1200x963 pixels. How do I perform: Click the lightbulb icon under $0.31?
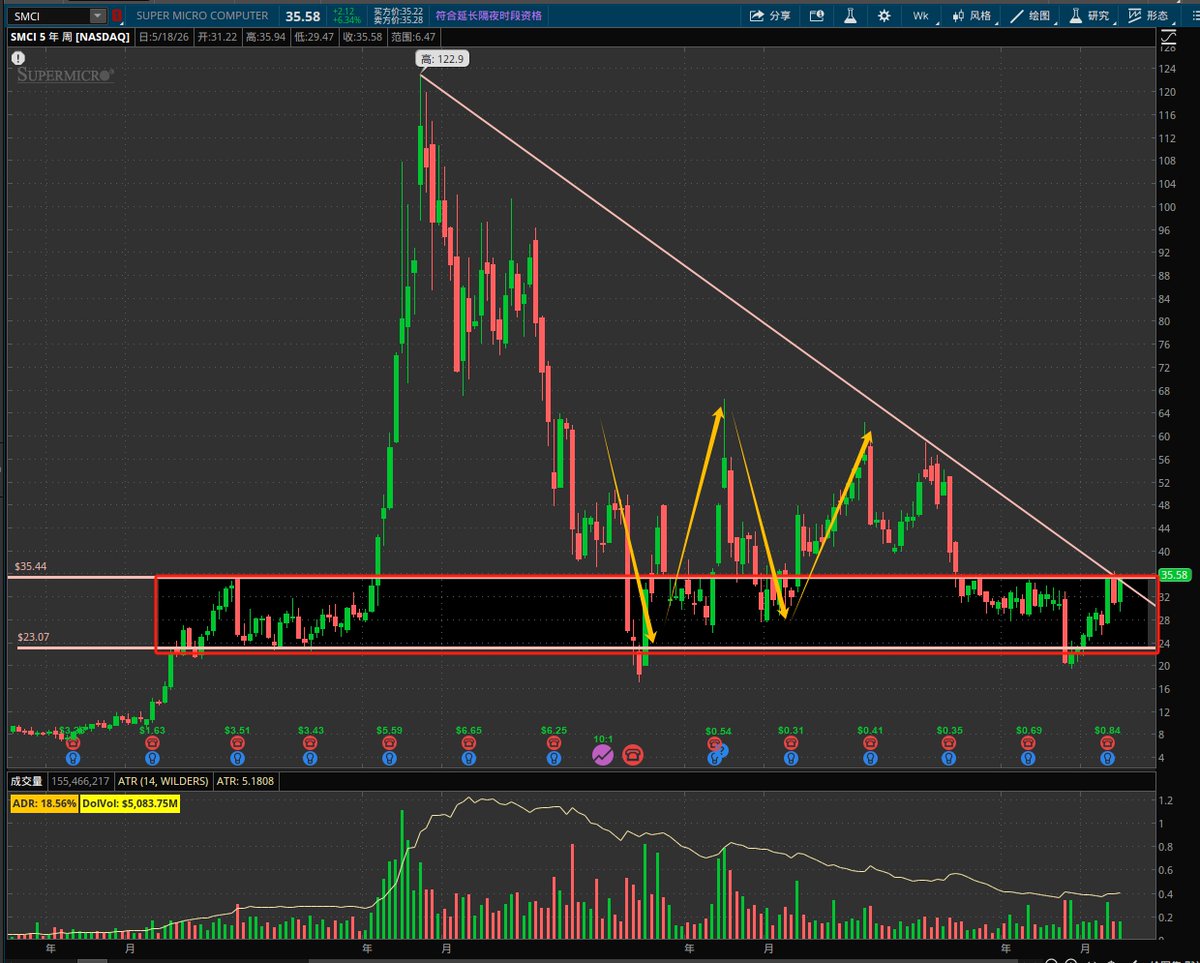click(790, 759)
